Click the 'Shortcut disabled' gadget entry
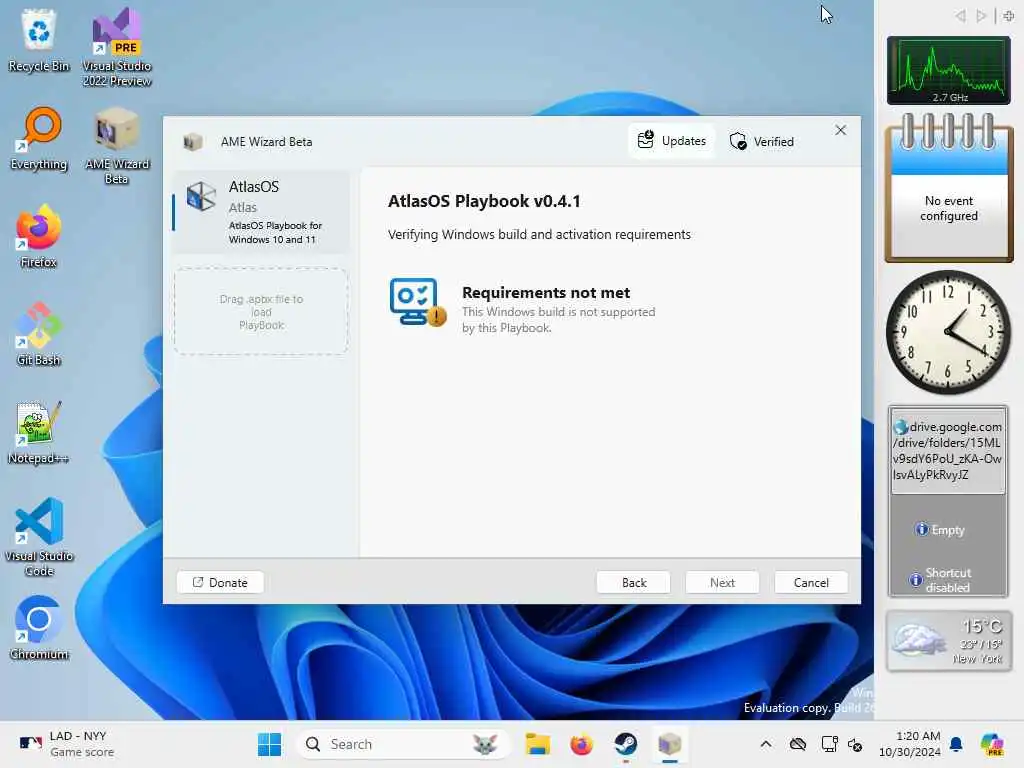The height and width of the screenshot is (768, 1024). [940, 579]
